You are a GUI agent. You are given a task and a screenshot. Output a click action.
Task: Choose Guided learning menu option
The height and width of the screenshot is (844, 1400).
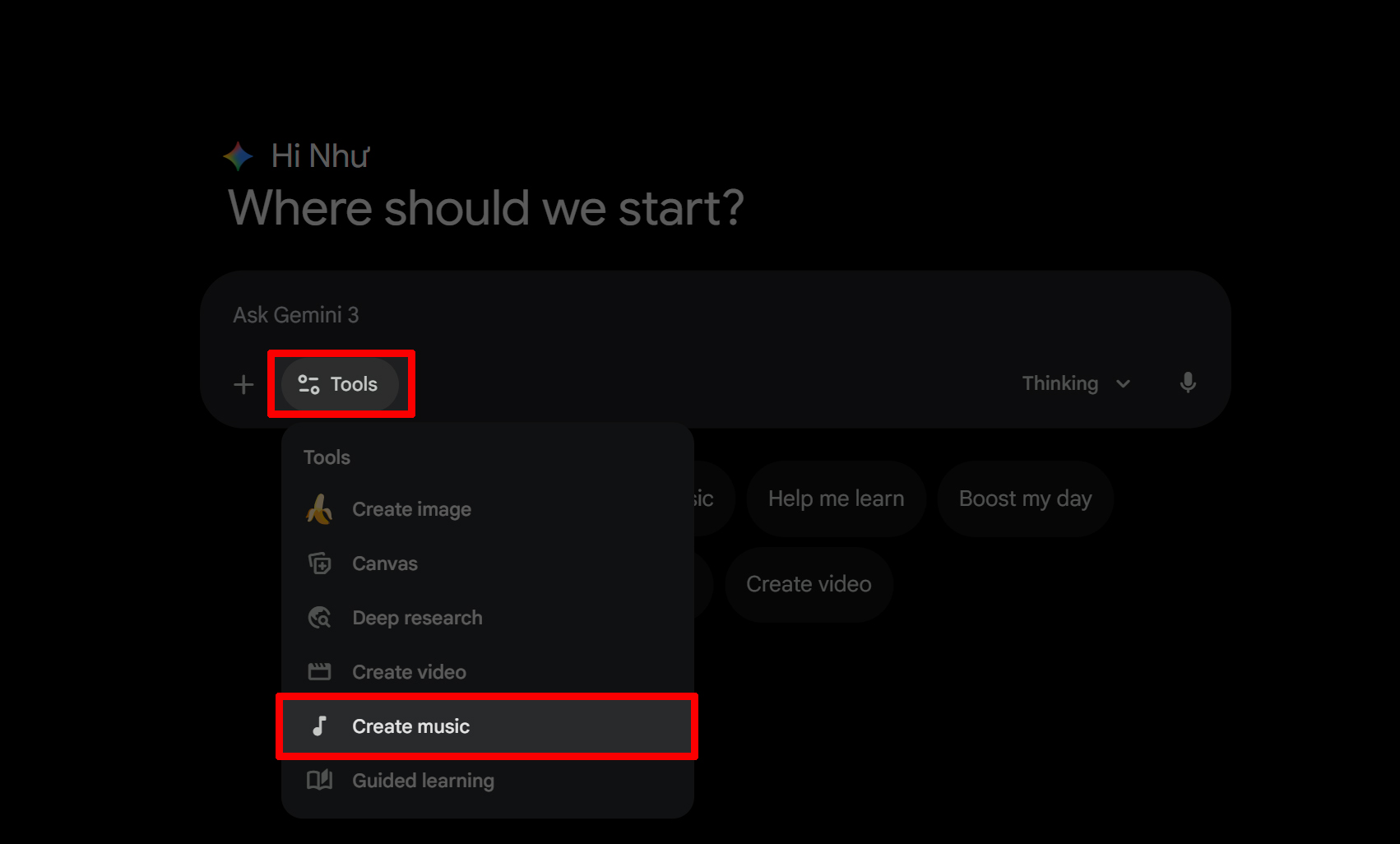[423, 781]
